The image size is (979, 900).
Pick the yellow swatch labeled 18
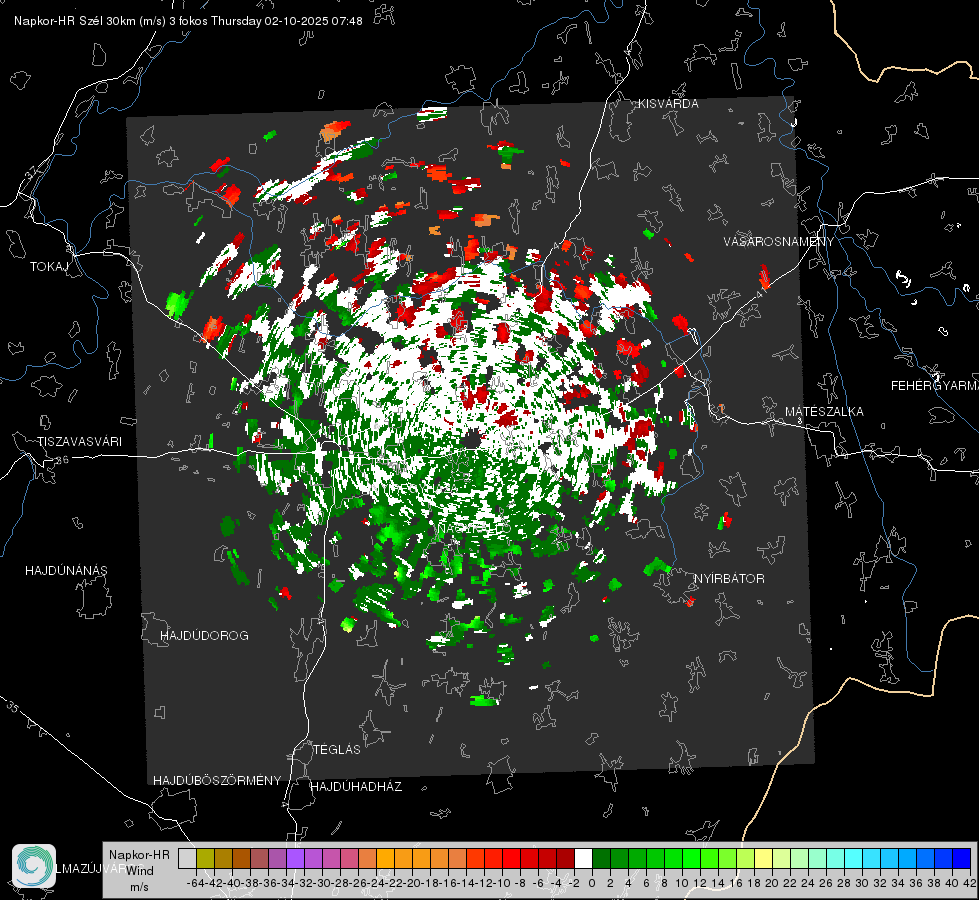(x=763, y=858)
